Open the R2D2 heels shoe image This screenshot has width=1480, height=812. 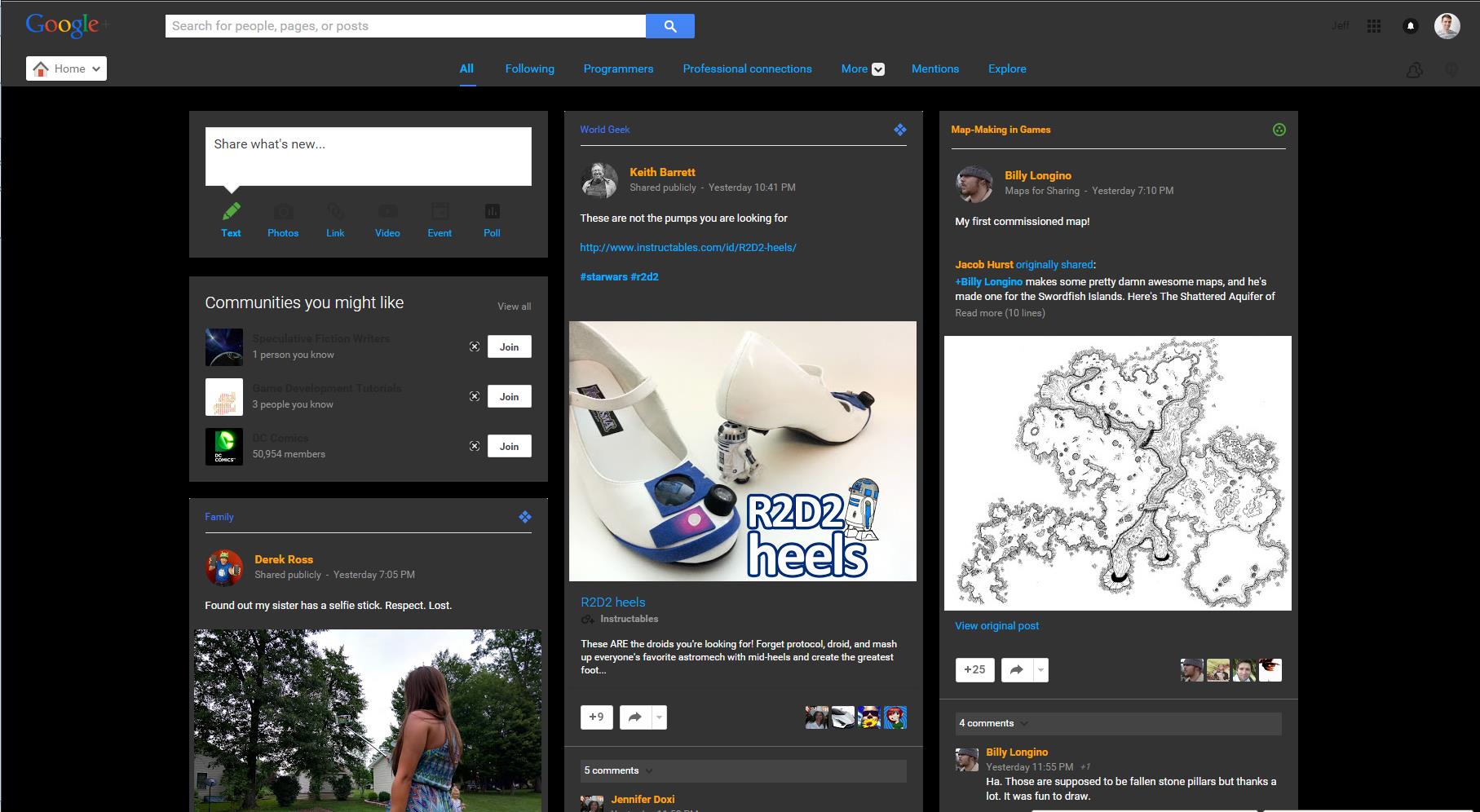pos(743,451)
